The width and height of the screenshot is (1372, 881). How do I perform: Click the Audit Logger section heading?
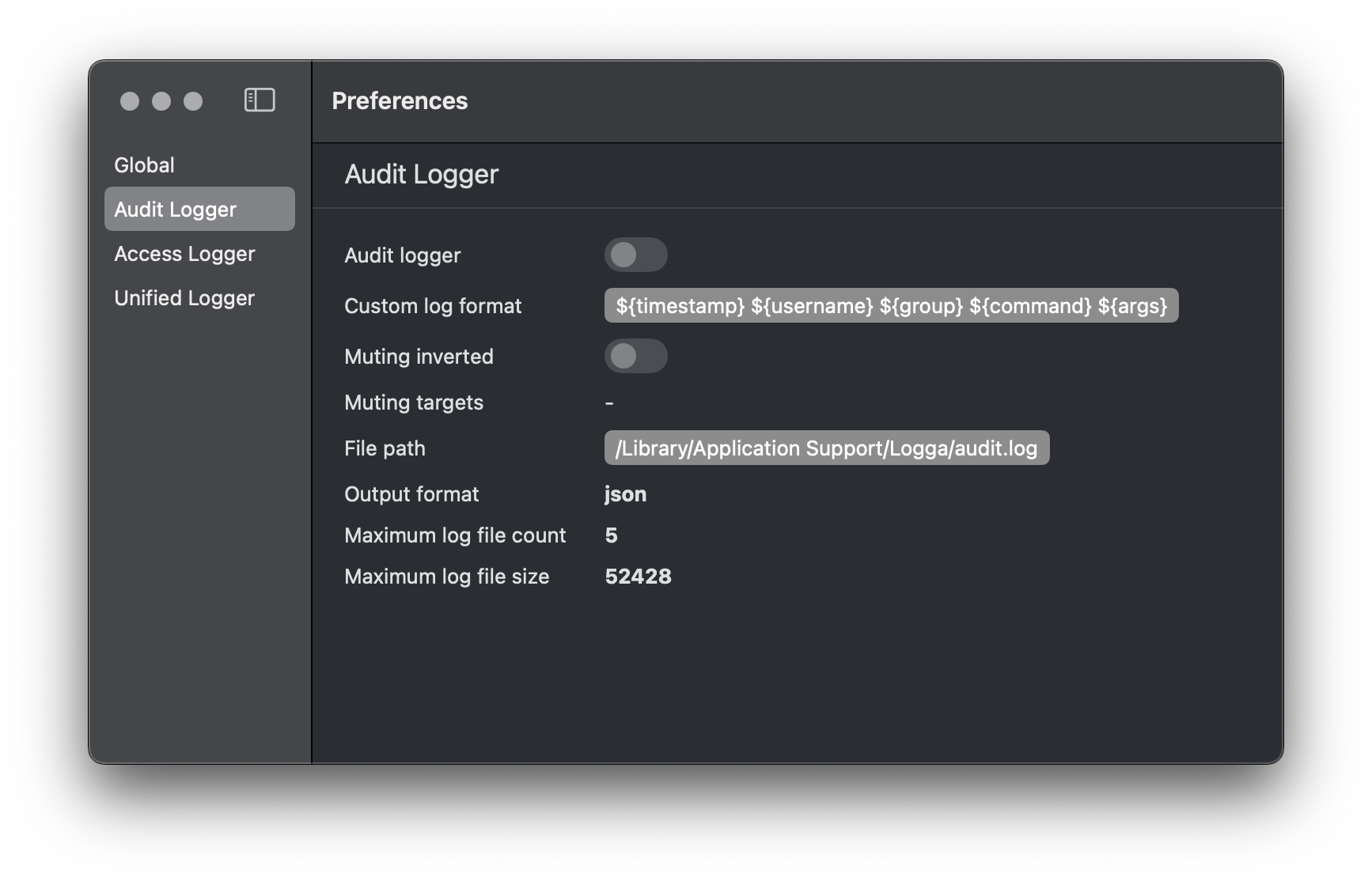tap(421, 175)
